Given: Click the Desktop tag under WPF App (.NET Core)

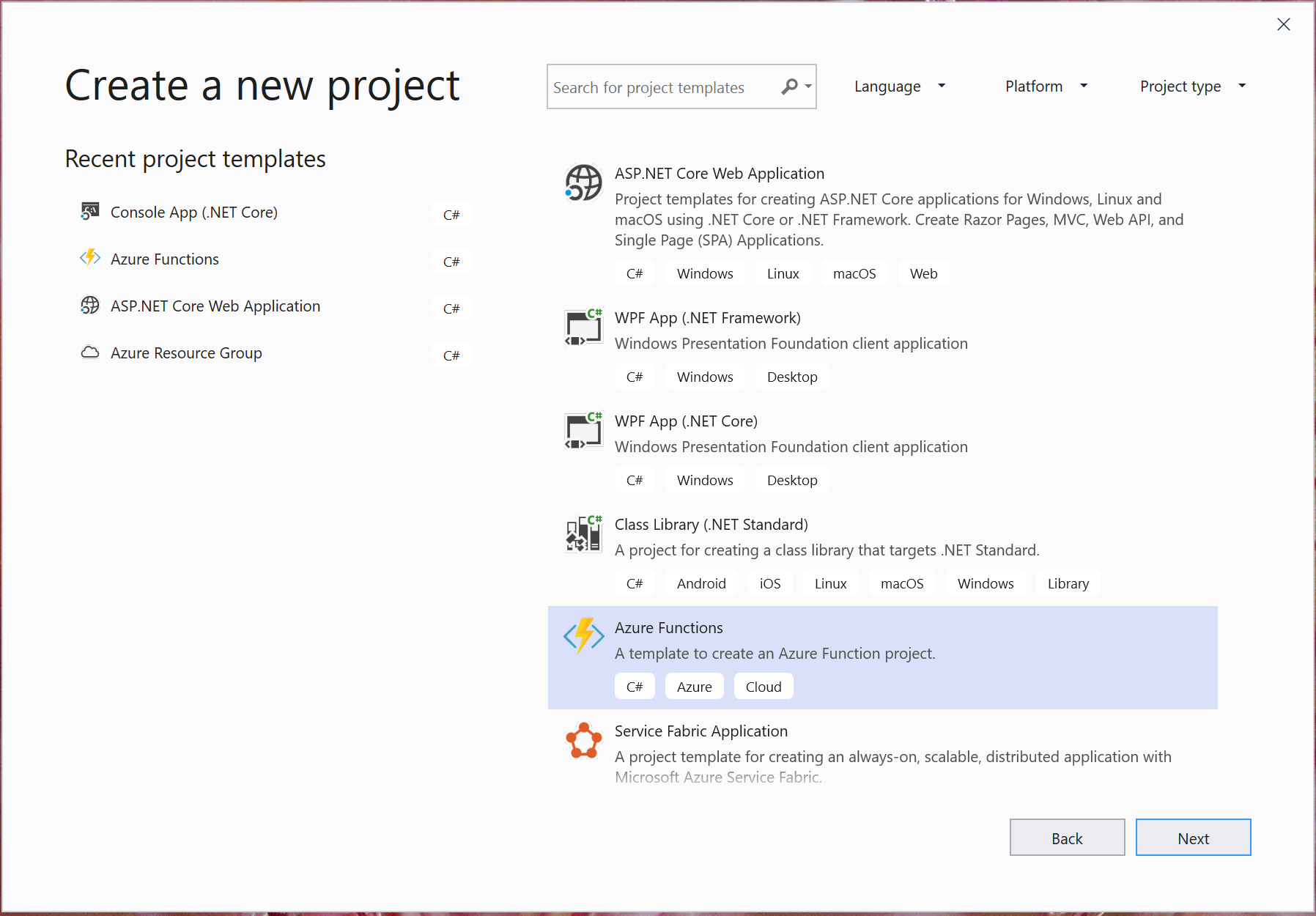Looking at the screenshot, I should coord(792,480).
